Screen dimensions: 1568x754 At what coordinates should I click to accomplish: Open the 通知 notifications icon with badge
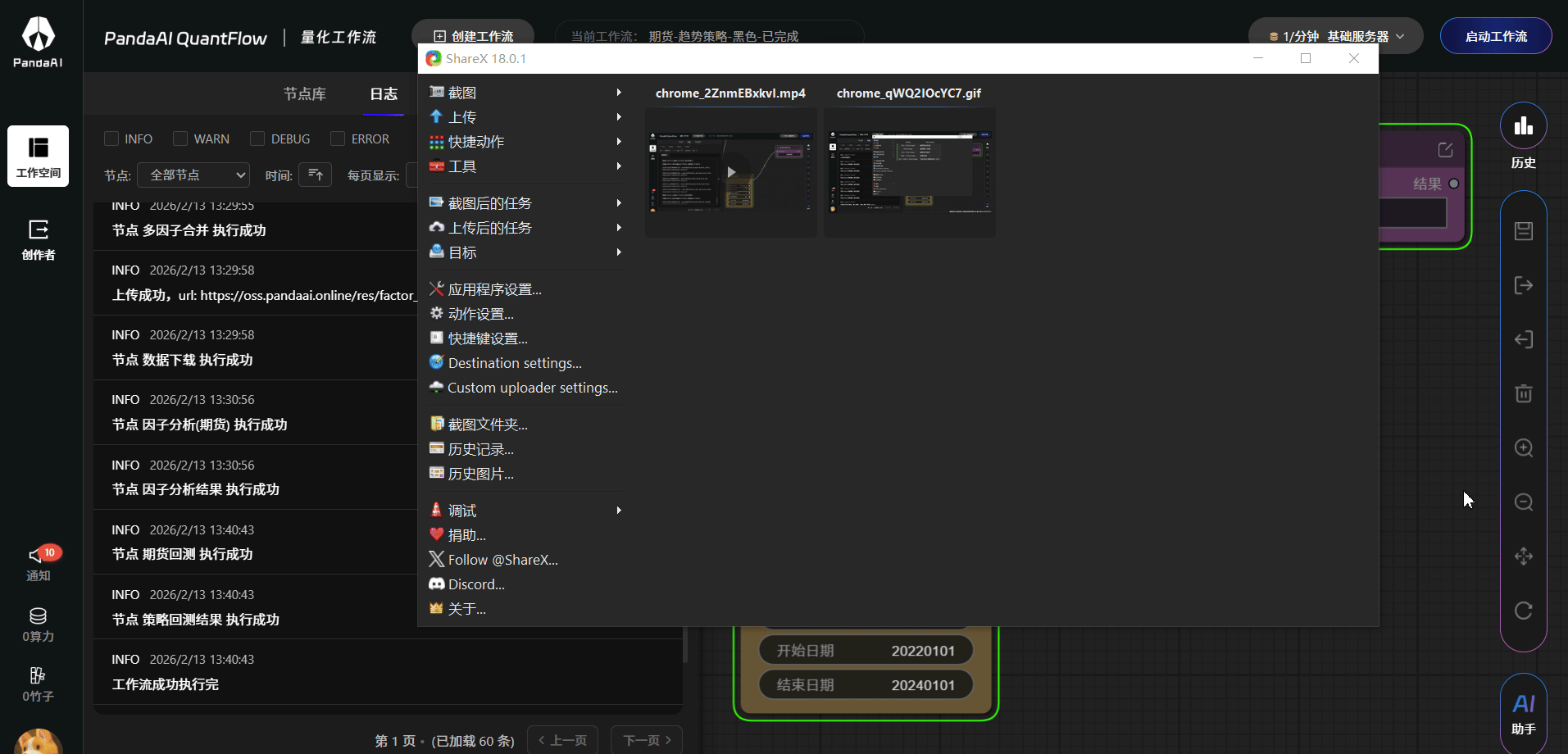pyautogui.click(x=39, y=563)
